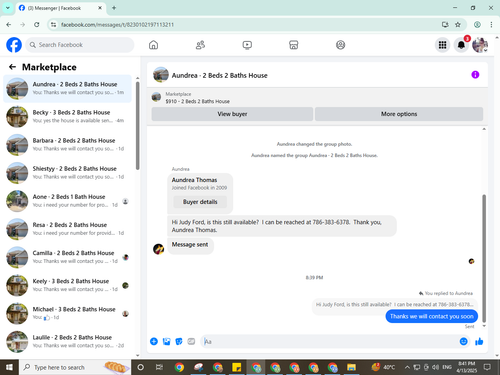Open Laulile - 2 Beds 2 Baths House chat
The image size is (500, 375).
68,341
